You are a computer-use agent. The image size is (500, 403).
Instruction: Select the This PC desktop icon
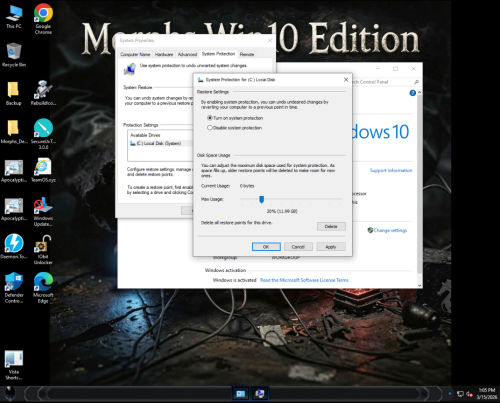tap(14, 17)
